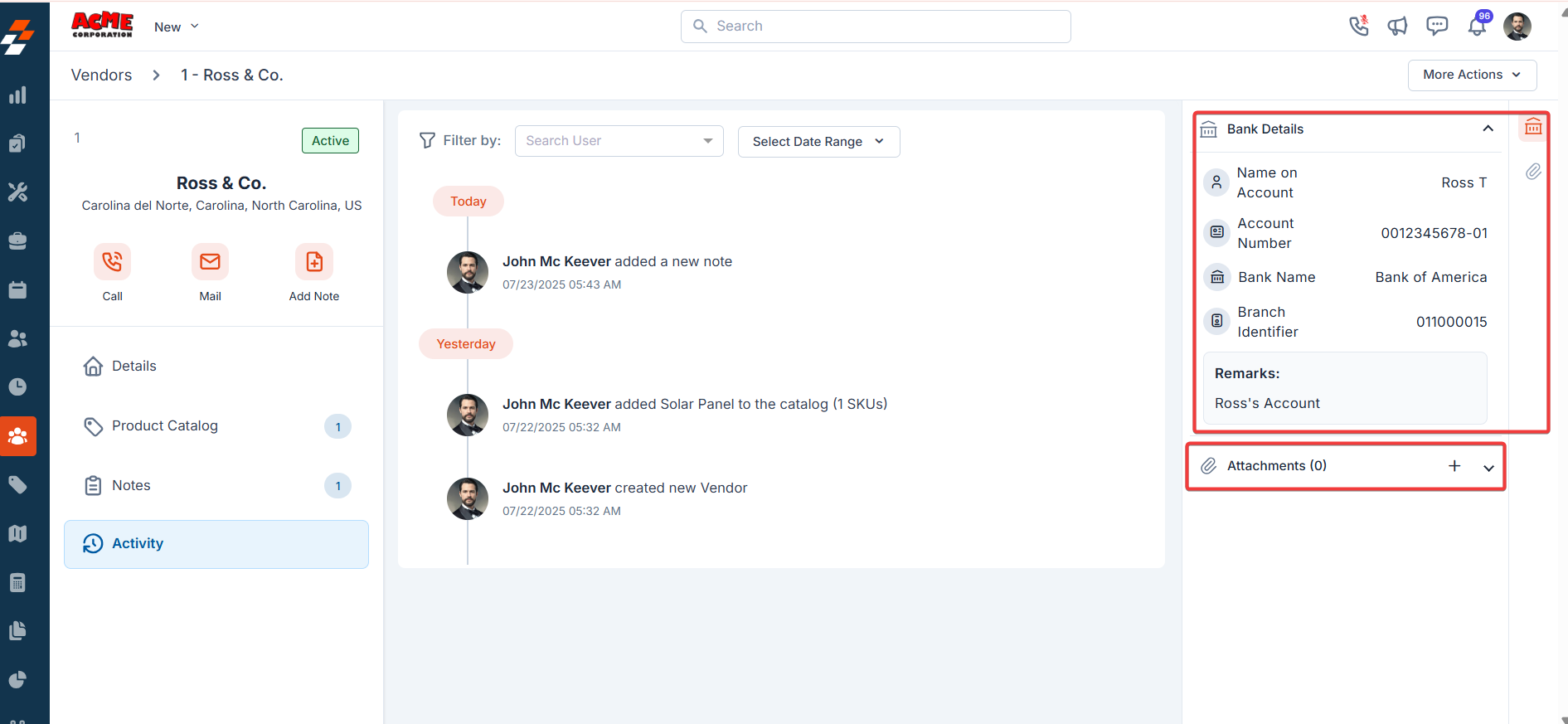Click the Bank of America value
This screenshot has height=724, width=1568.
click(1430, 278)
